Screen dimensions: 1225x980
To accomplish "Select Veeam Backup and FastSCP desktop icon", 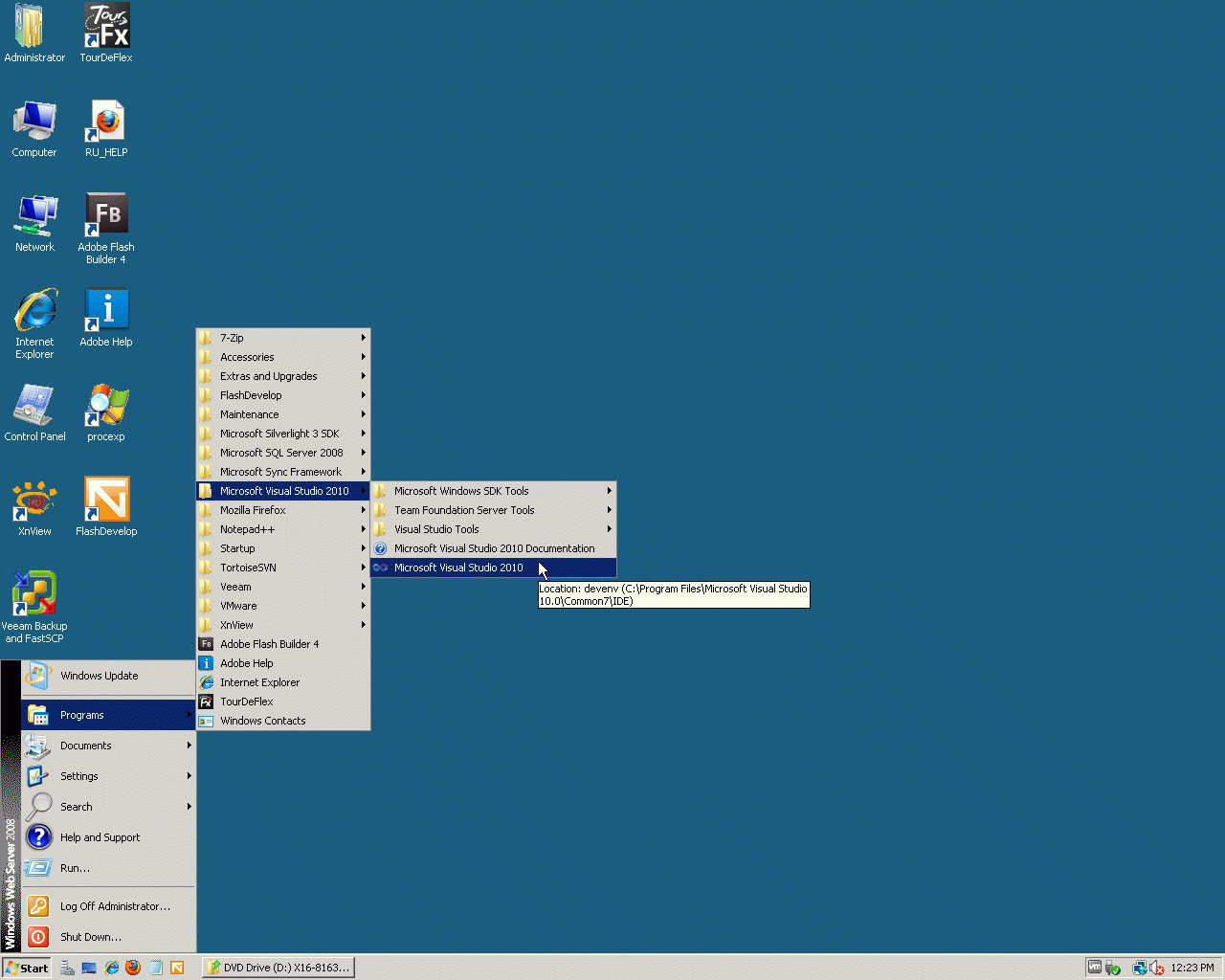I will point(34,608).
